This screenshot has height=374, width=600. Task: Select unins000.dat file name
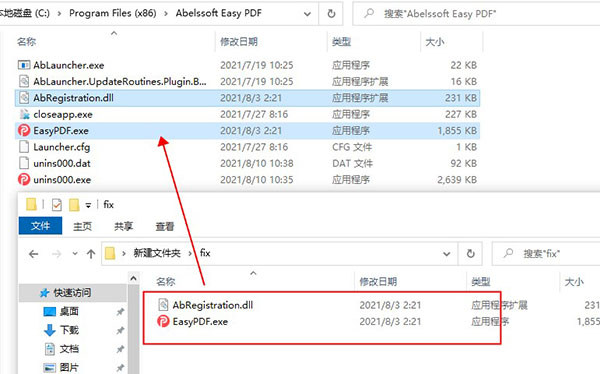pyautogui.click(x=62, y=163)
